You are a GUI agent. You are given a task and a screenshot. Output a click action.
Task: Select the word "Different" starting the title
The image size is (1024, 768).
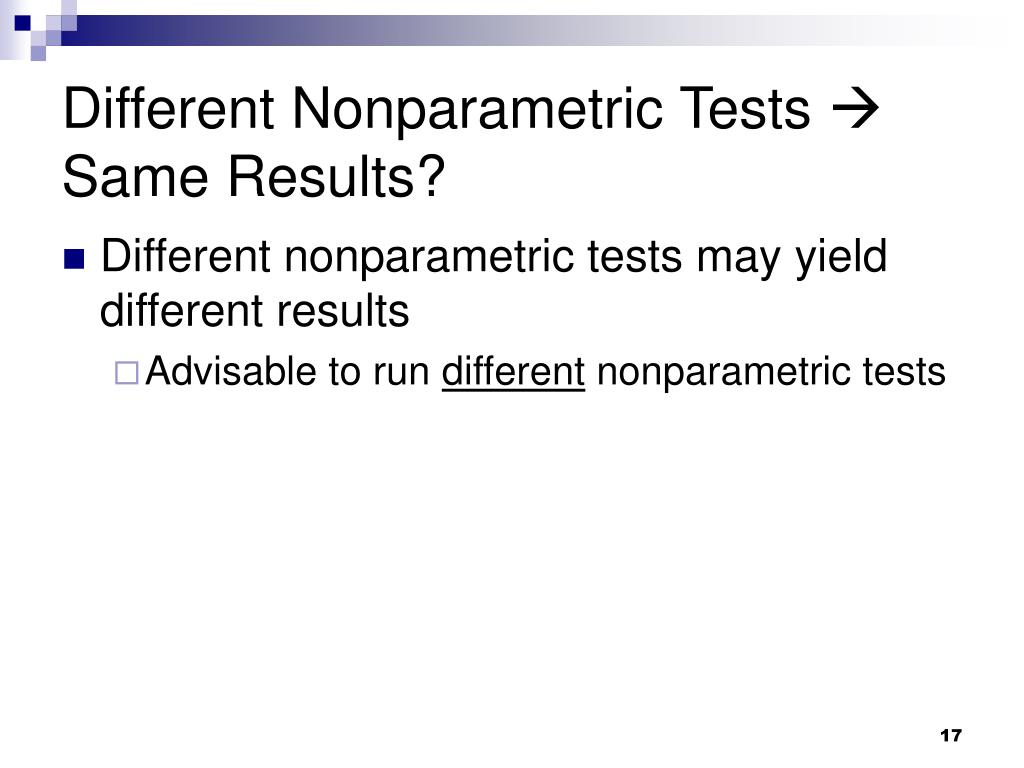coord(168,109)
